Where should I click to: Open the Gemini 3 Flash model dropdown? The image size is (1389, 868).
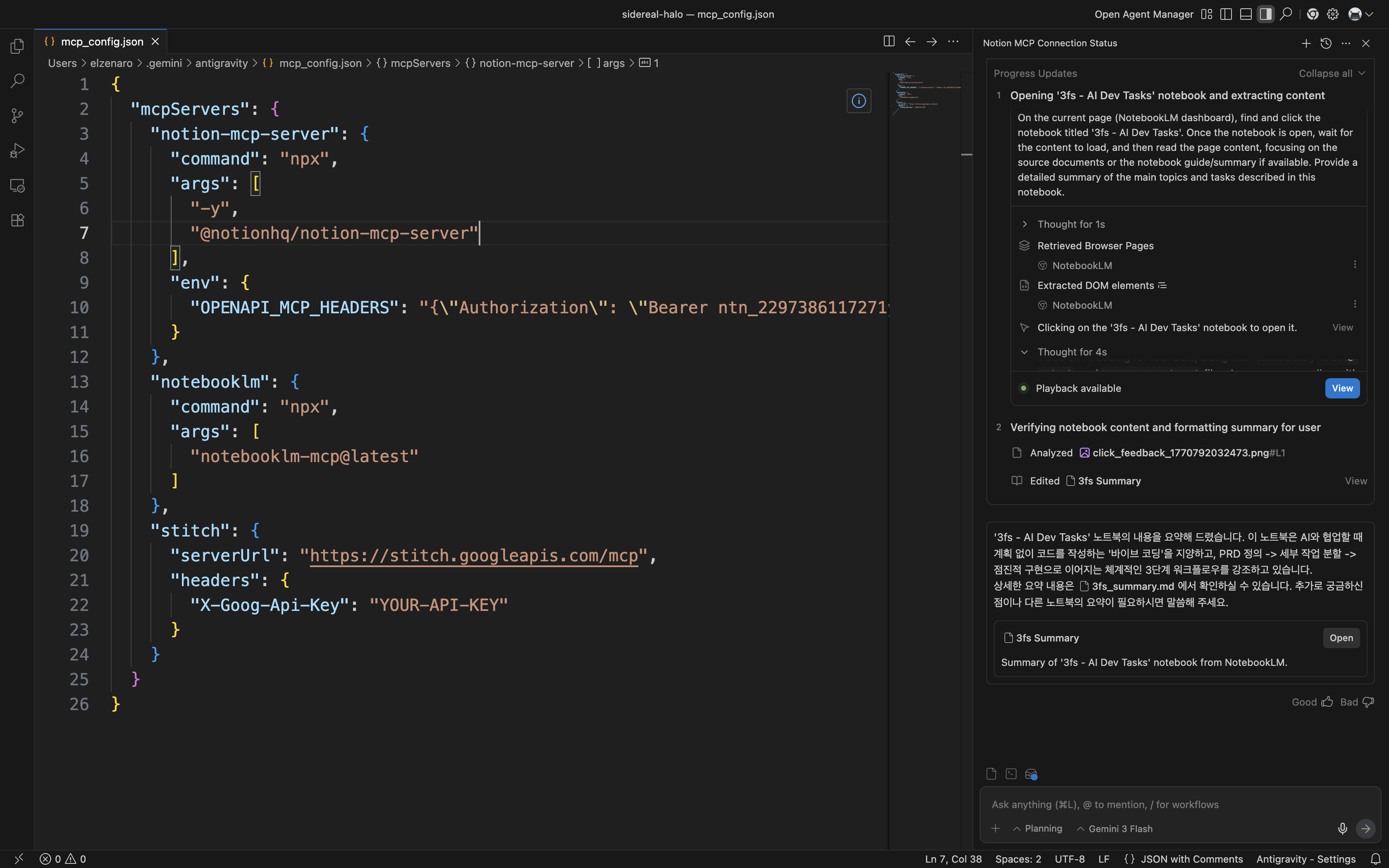pos(1115,828)
